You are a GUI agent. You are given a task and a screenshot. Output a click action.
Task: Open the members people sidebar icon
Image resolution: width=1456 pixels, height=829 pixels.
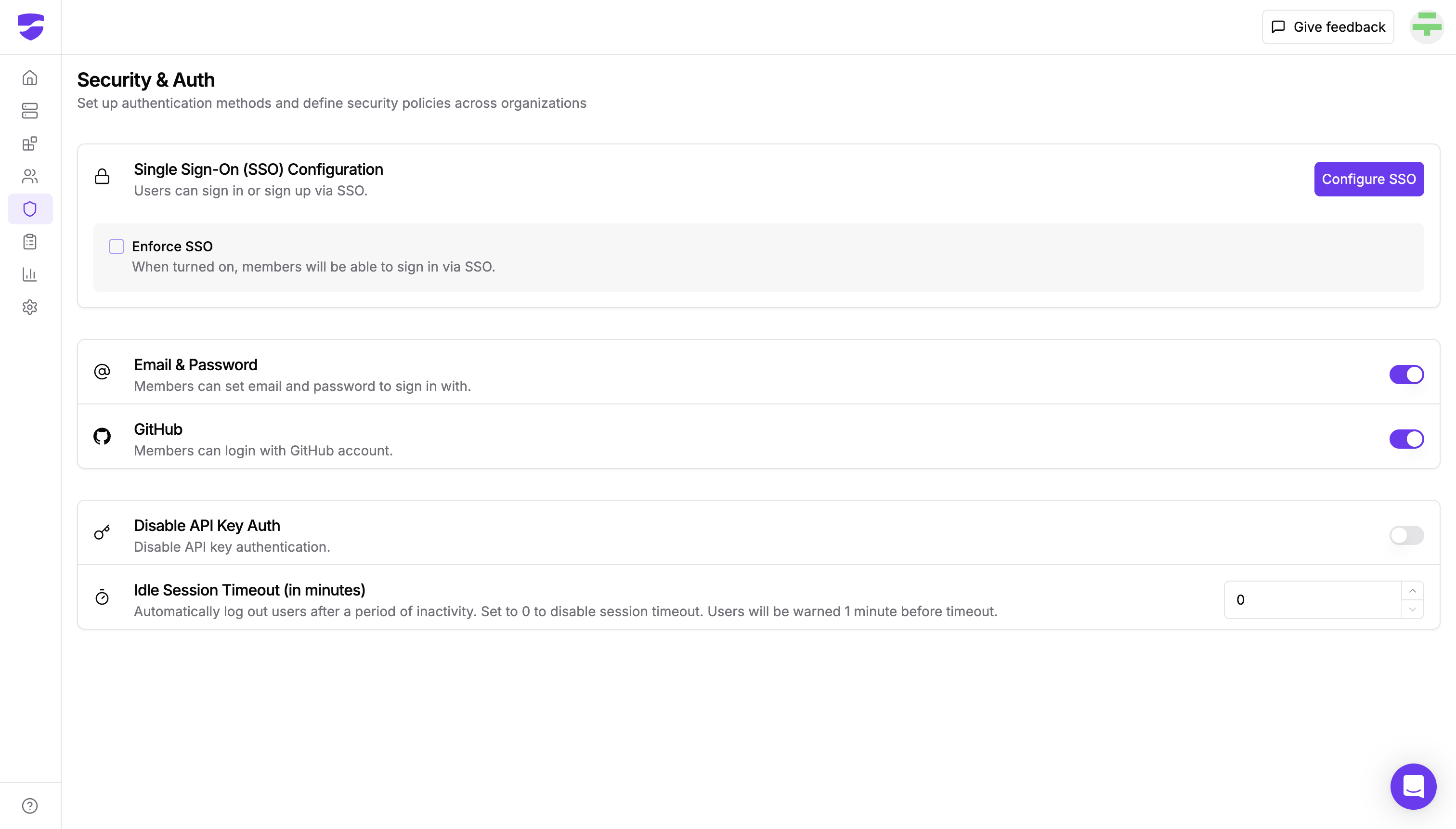[29, 177]
